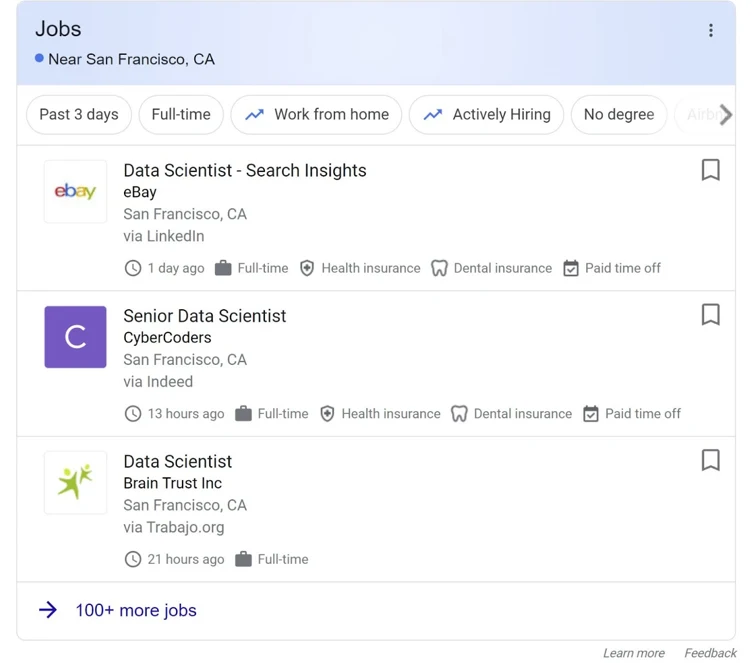The height and width of the screenshot is (663, 752).
Task: Click the health shield icon on CyberCoders job
Action: (x=327, y=414)
